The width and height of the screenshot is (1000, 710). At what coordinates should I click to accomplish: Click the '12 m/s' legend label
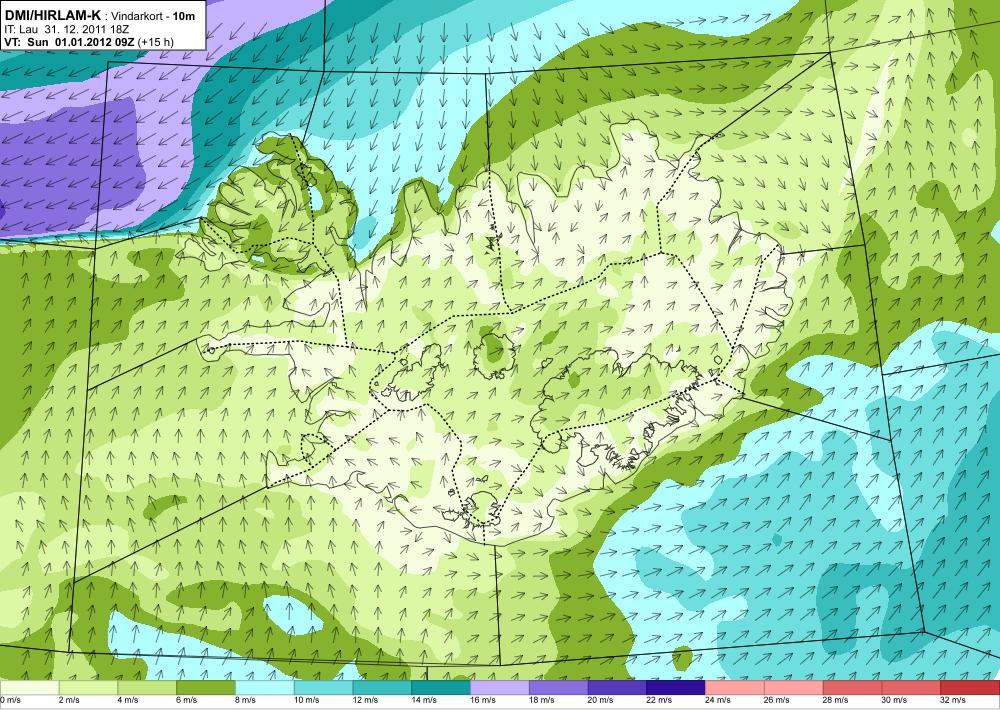coord(365,700)
